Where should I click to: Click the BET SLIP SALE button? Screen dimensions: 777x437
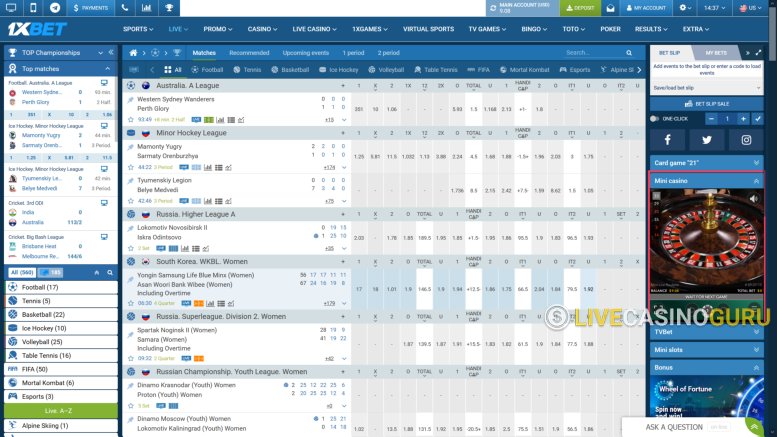707,104
